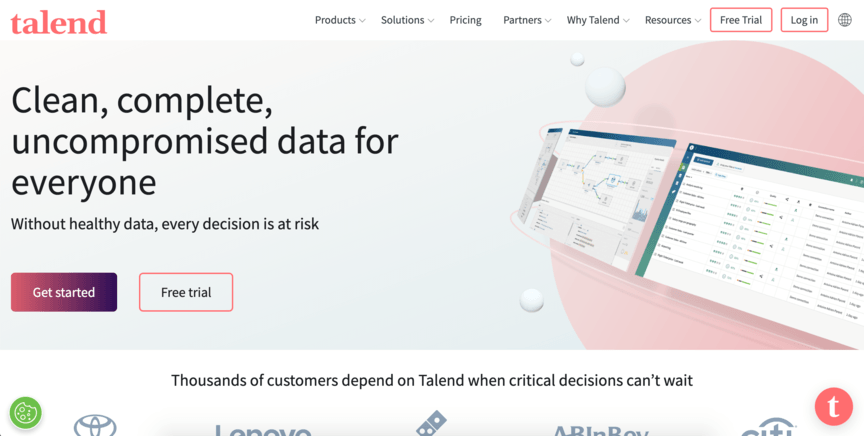Open the Resources menu
The width and height of the screenshot is (864, 436).
coord(672,20)
